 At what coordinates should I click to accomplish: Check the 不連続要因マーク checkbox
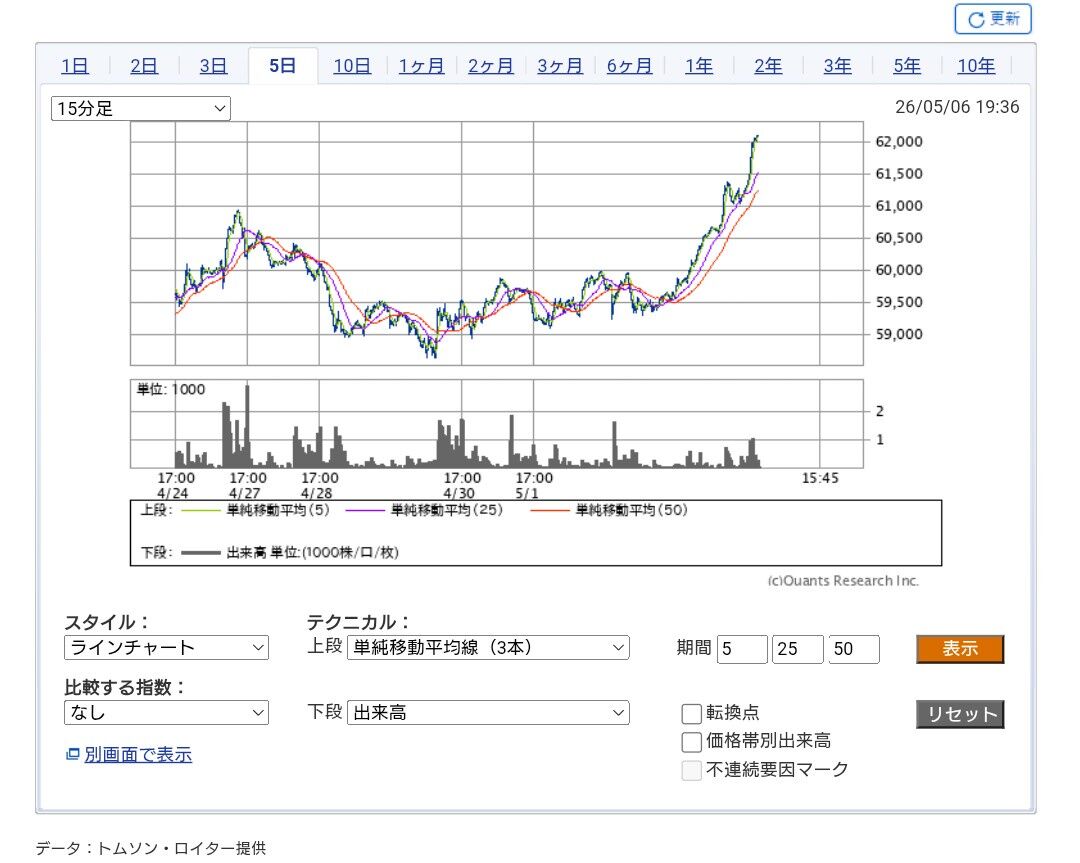click(x=691, y=770)
